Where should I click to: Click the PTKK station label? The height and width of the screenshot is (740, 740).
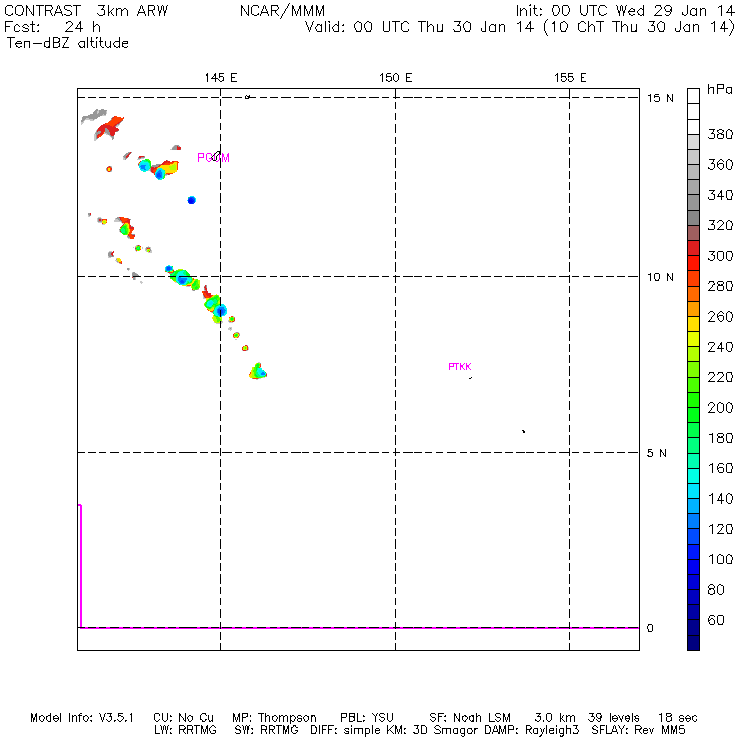tap(460, 367)
